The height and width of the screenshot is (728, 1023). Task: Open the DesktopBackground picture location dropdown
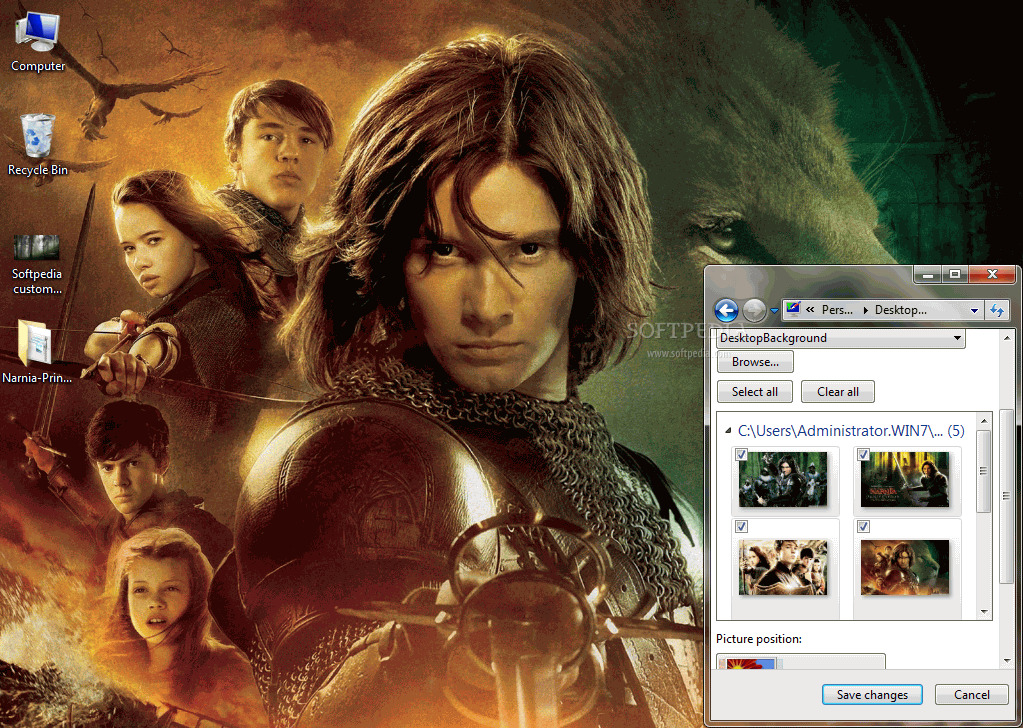point(841,338)
